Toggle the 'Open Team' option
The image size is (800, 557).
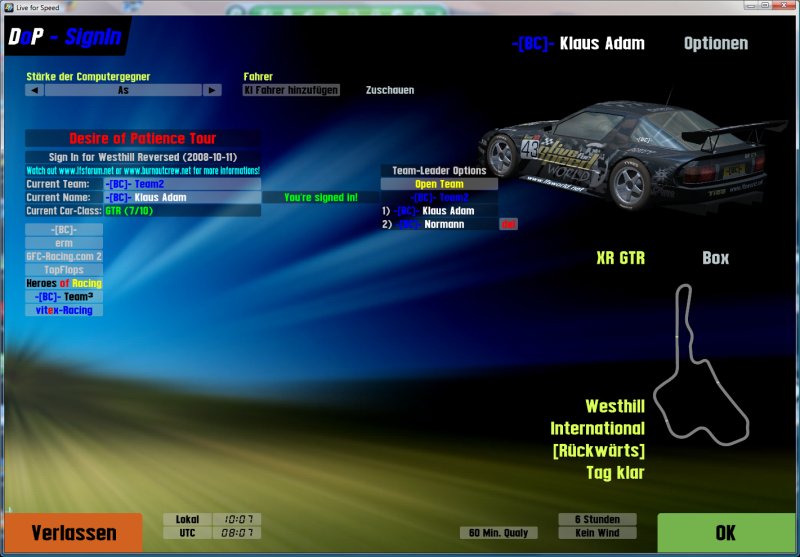pos(439,184)
